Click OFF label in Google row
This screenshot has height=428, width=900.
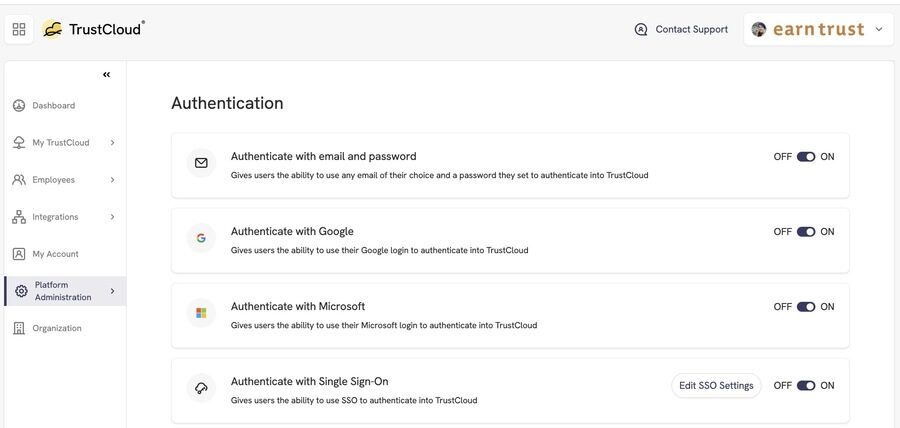(782, 232)
